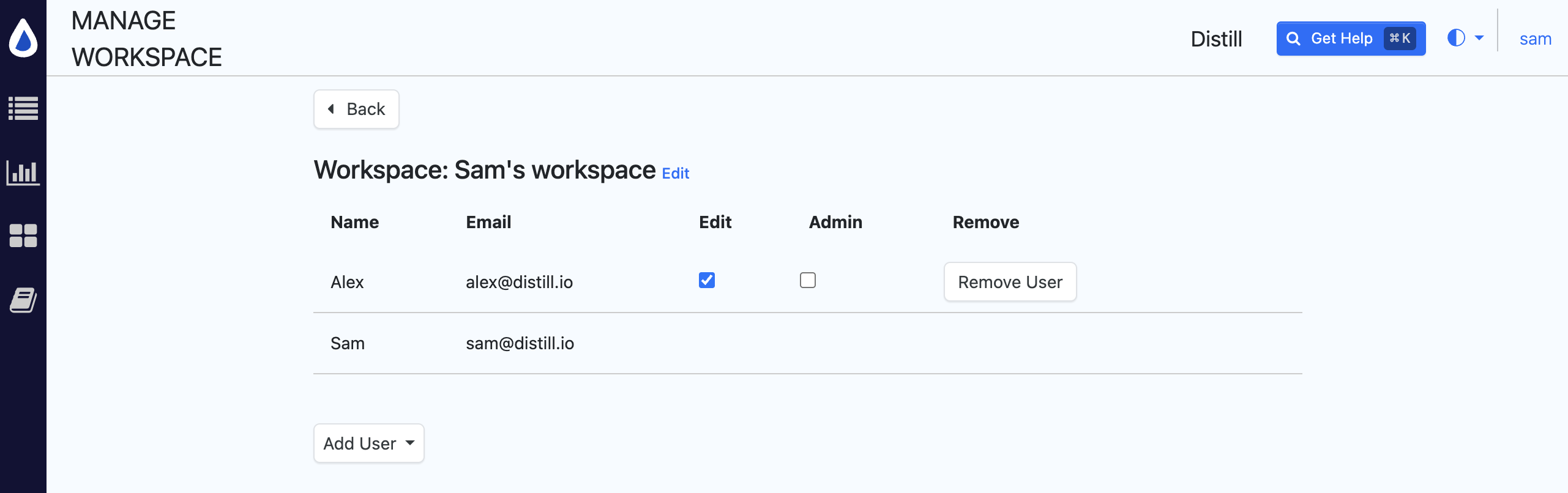Click the Email column header

(488, 222)
